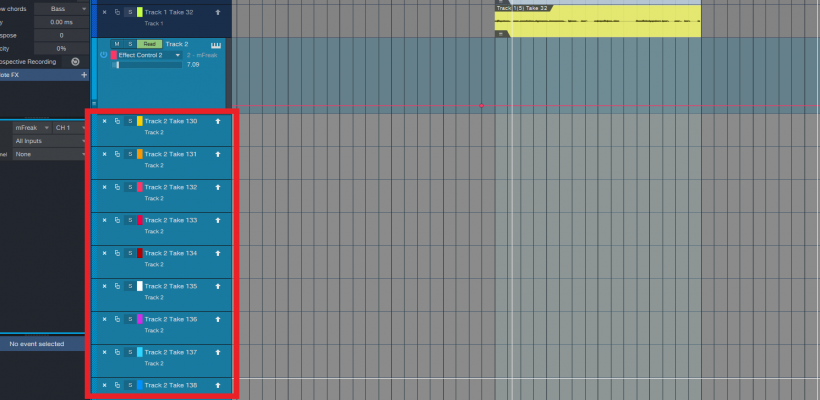Open instrument editor via Track 2 keyboard icon
Image resolution: width=820 pixels, height=400 pixels.
(215, 45)
